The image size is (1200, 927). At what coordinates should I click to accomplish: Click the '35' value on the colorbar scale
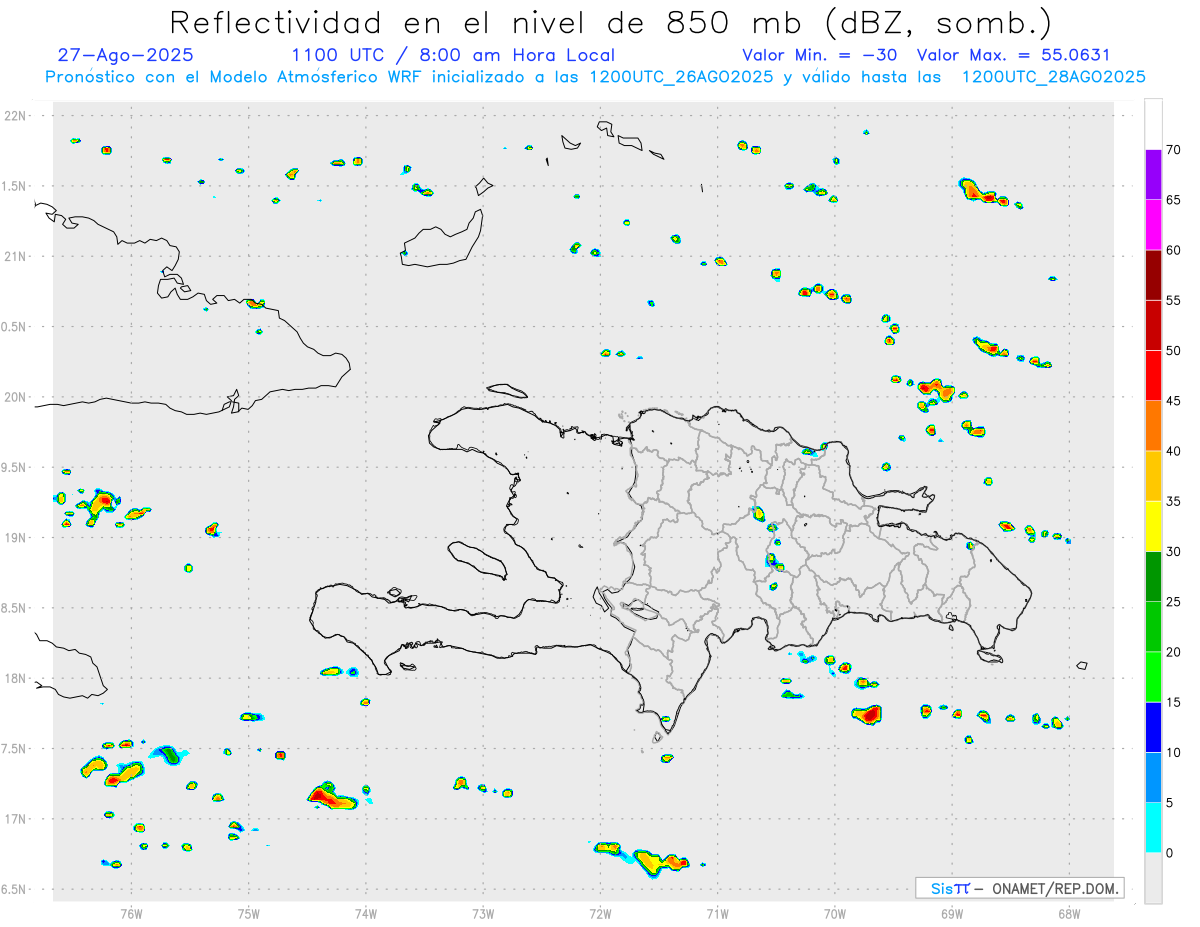tap(1174, 501)
